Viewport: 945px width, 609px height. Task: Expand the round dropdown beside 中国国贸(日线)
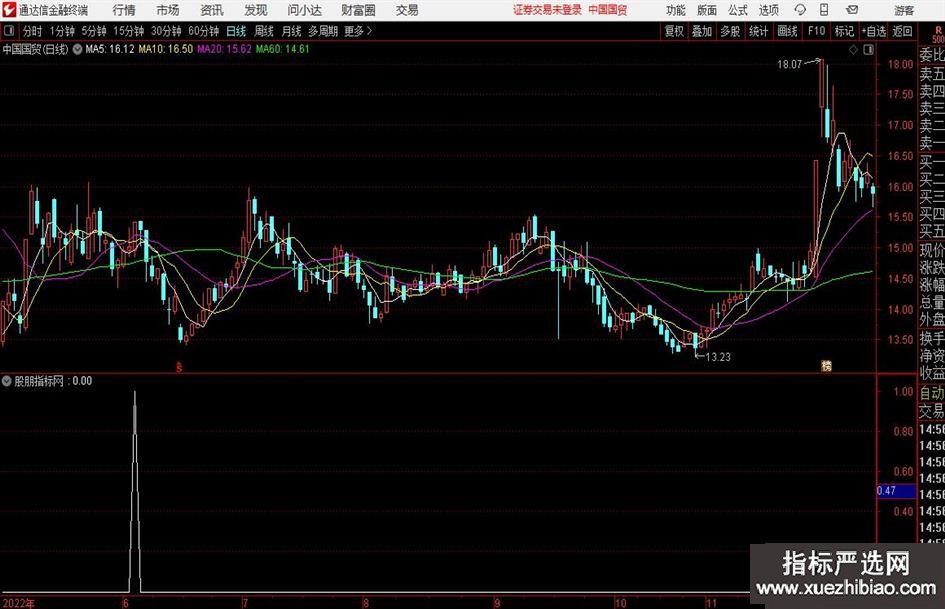tap(77, 49)
